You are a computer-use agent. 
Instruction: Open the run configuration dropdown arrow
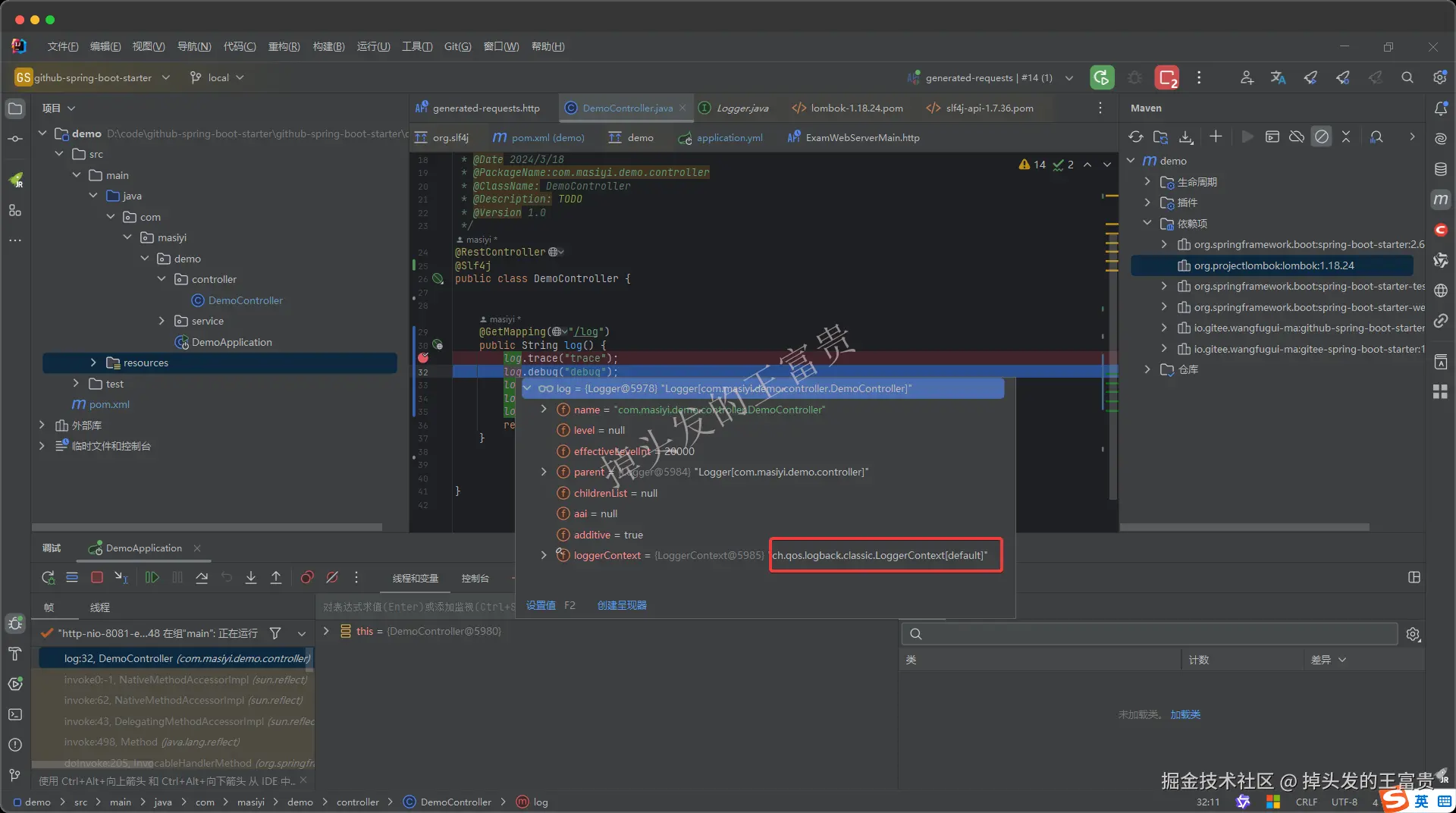[x=1069, y=77]
